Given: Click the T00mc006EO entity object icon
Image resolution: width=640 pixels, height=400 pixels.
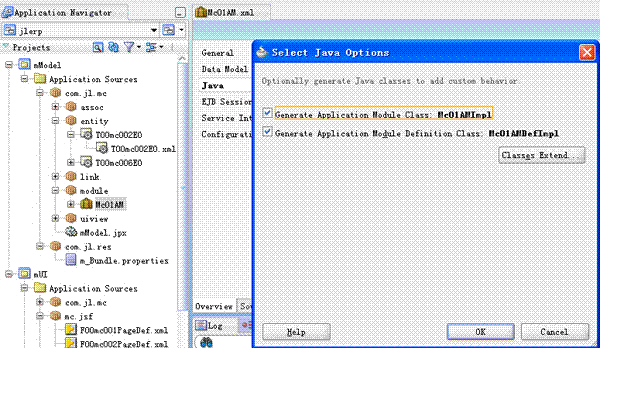Looking at the screenshot, I should click(86, 162).
